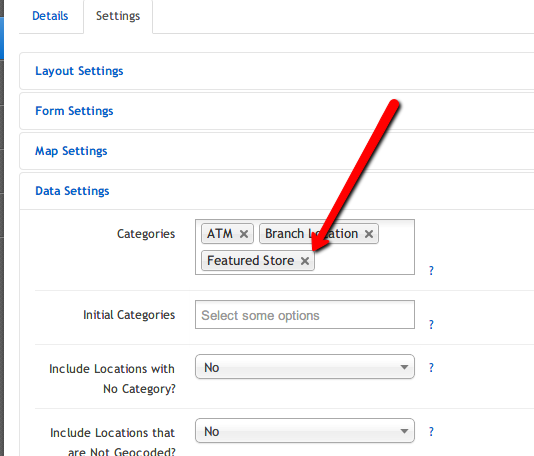Image resolution: width=534 pixels, height=456 pixels.
Task: Expand the Form Settings section
Action: (74, 111)
